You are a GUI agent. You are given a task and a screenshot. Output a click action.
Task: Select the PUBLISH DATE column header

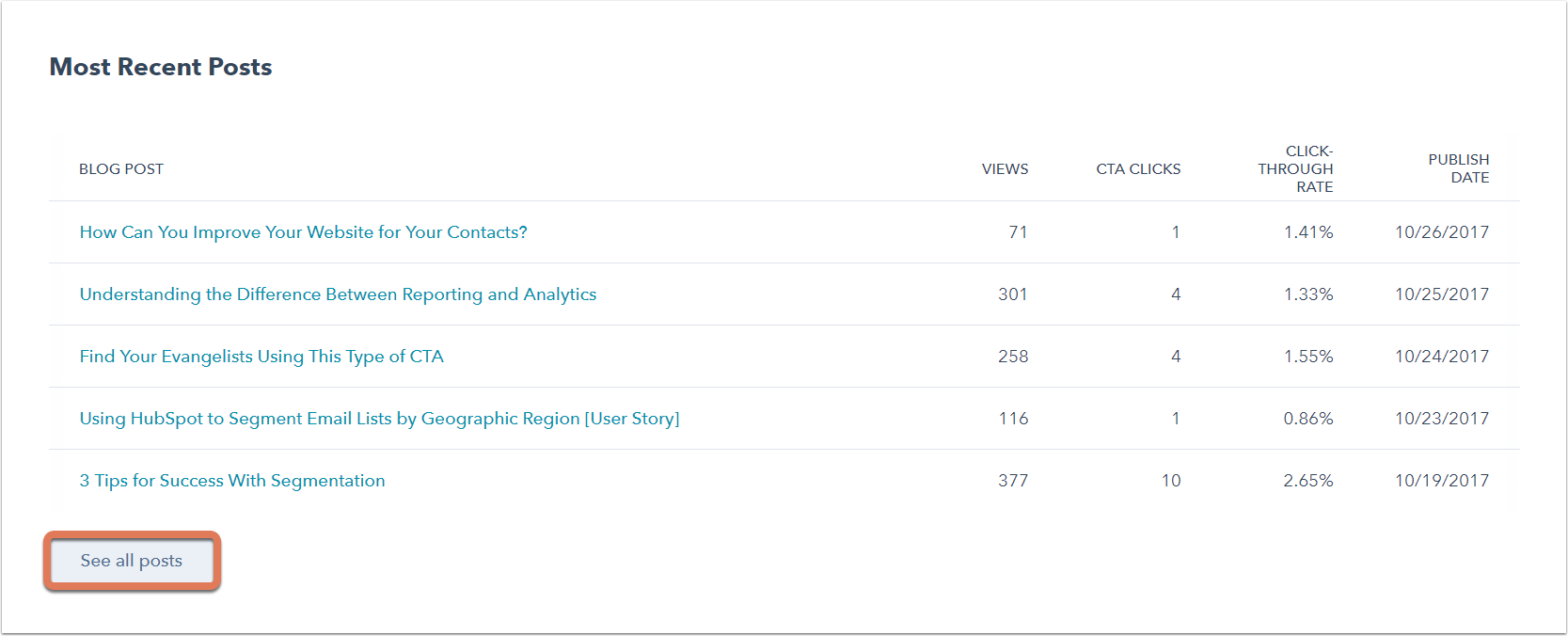coord(1458,168)
